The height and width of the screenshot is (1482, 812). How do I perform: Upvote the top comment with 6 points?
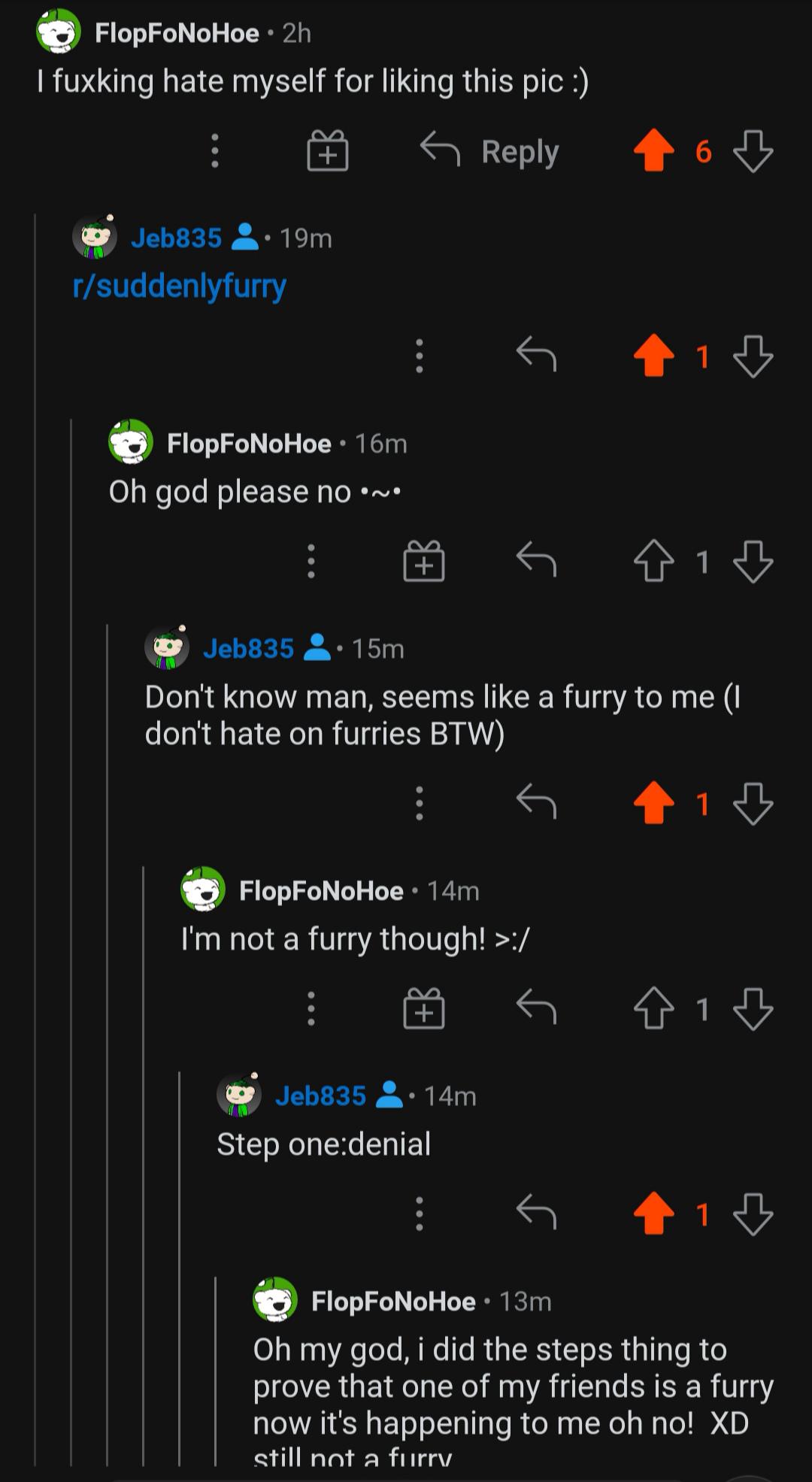pyautogui.click(x=653, y=151)
